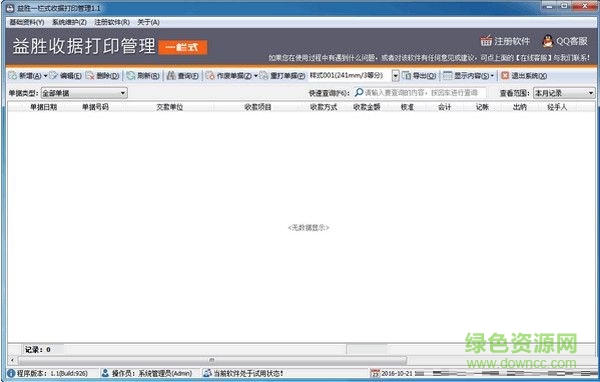The width and height of the screenshot is (600, 382).
Task: Open the 基础资料 menu
Action: click(27, 22)
